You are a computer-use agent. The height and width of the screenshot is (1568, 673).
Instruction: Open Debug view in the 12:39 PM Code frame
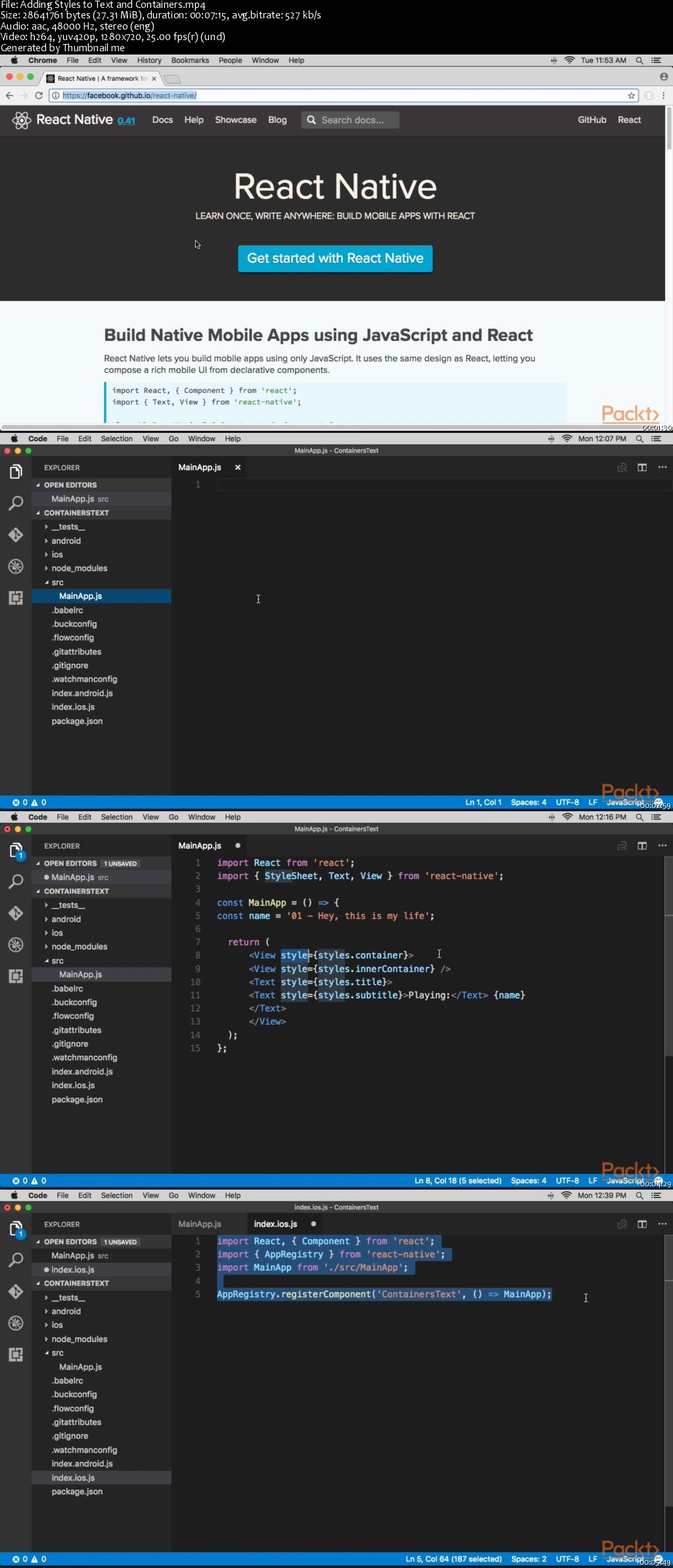(x=16, y=1323)
